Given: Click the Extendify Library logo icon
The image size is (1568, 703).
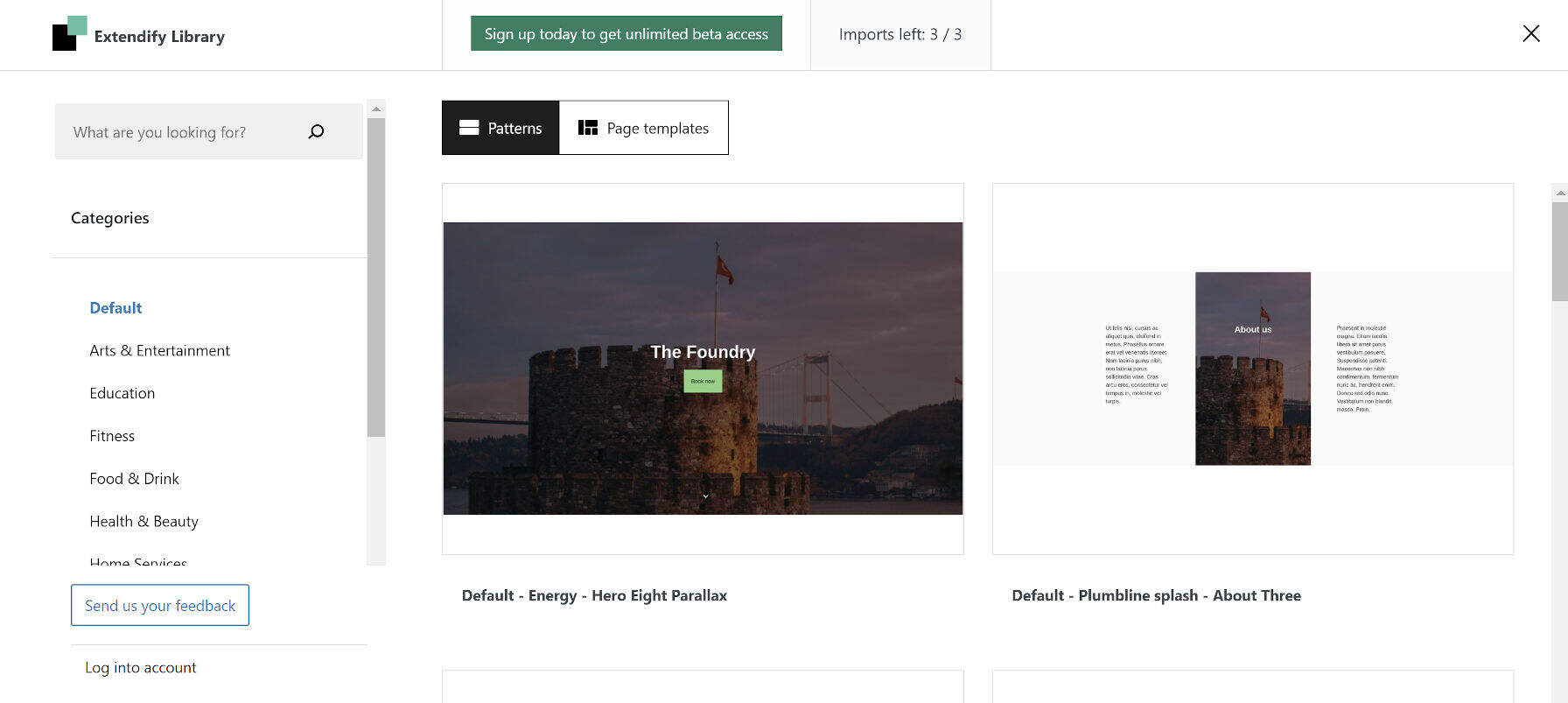Looking at the screenshot, I should pyautogui.click(x=69, y=34).
